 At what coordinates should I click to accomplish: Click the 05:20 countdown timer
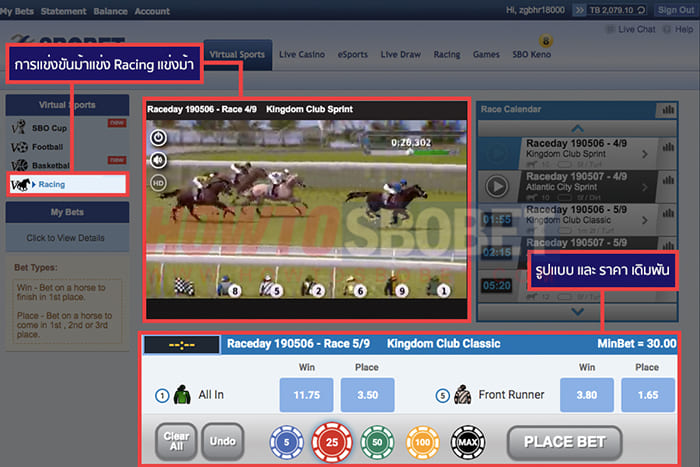click(496, 286)
